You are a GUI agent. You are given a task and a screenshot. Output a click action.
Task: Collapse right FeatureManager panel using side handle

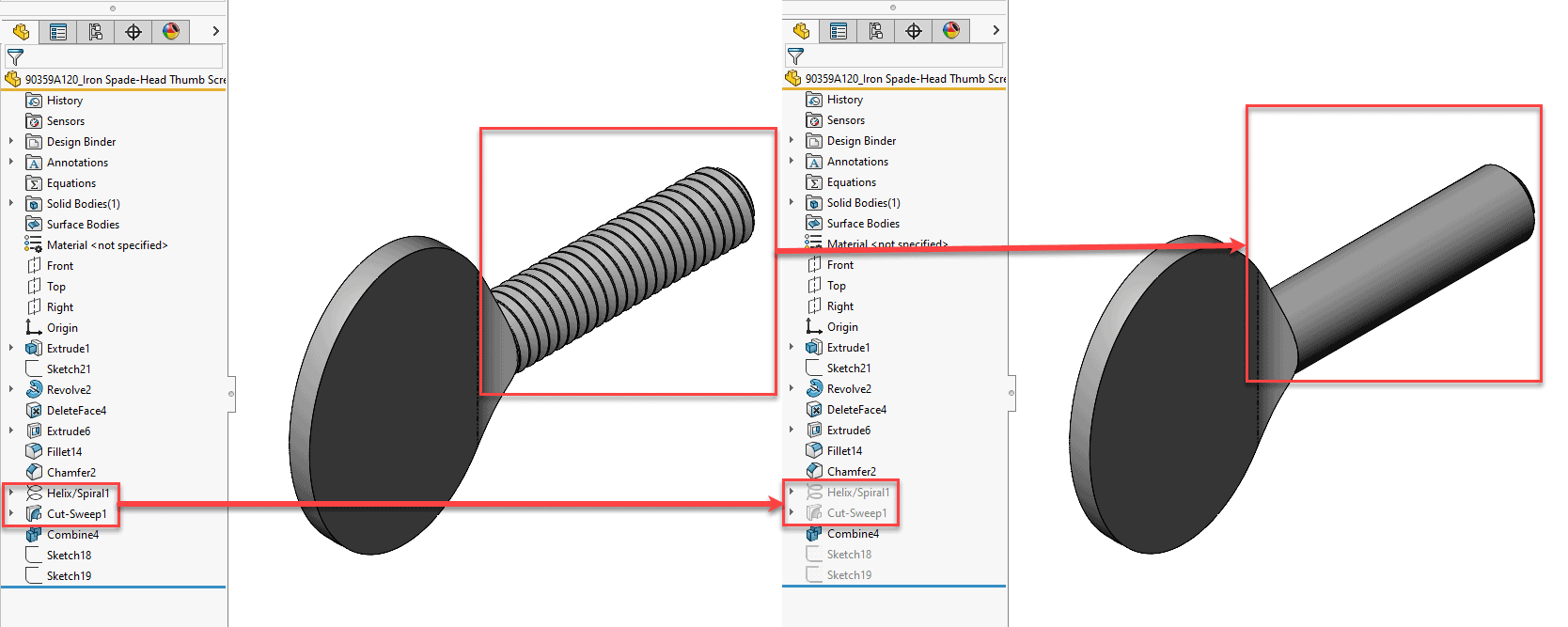1011,393
